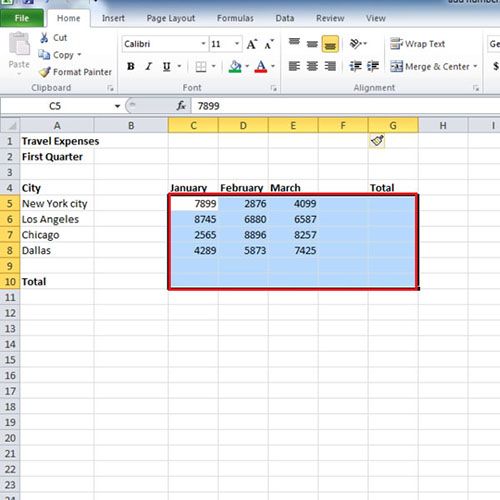The height and width of the screenshot is (500, 500).
Task: Increase cell indent
Action: tap(373, 66)
